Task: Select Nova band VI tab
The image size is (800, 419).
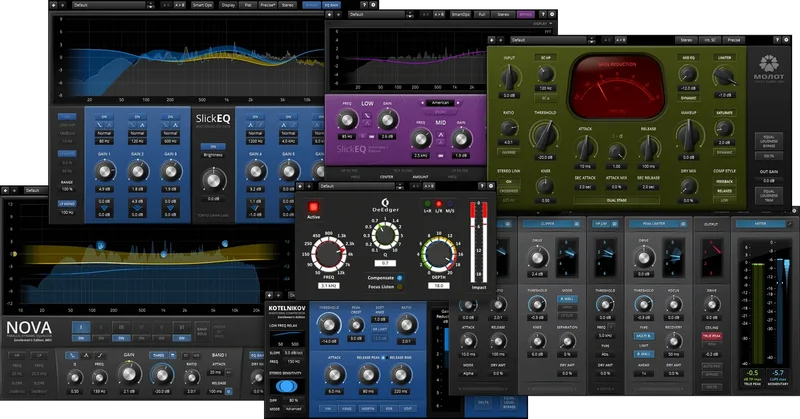Action: [182, 327]
